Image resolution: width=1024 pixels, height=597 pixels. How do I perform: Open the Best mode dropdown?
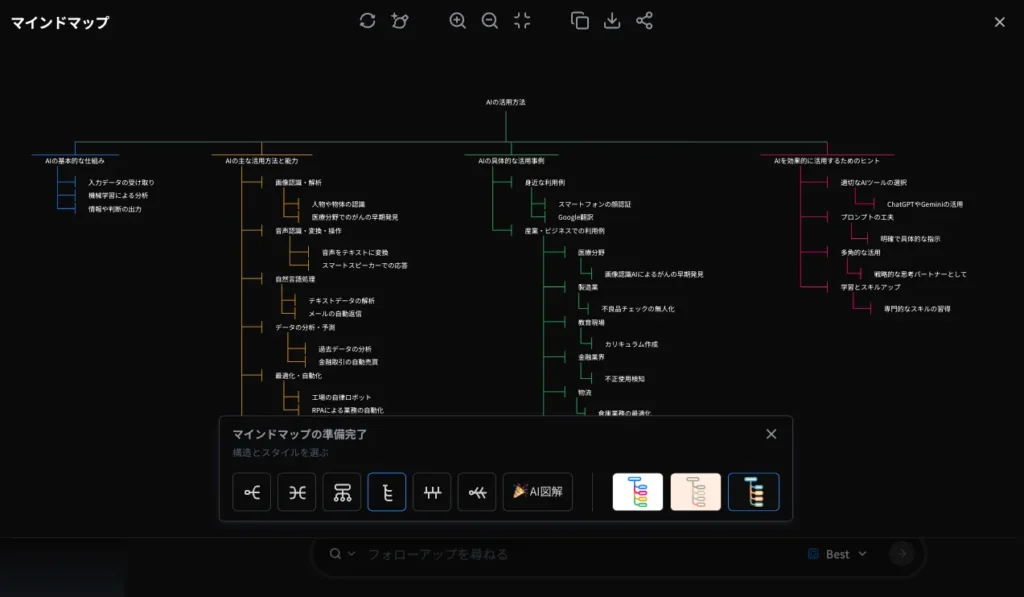tap(840, 553)
